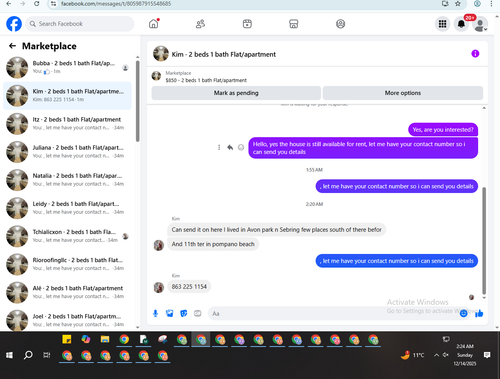
Task: Open the purple conversation information icon
Action: click(x=475, y=54)
